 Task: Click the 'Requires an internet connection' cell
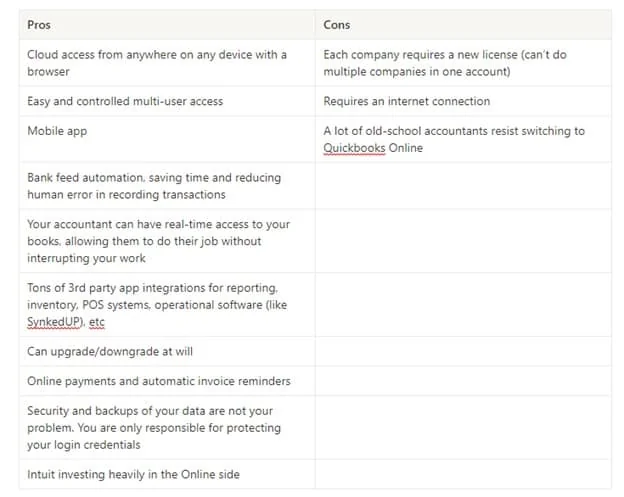click(463, 101)
